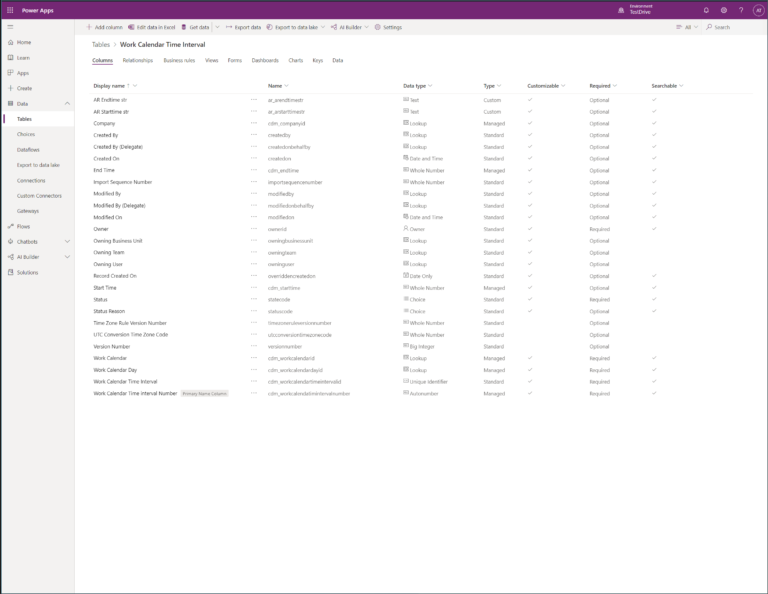Screen dimensions: 768x594
Task: Click Settings in the command bar
Action: [388, 27]
